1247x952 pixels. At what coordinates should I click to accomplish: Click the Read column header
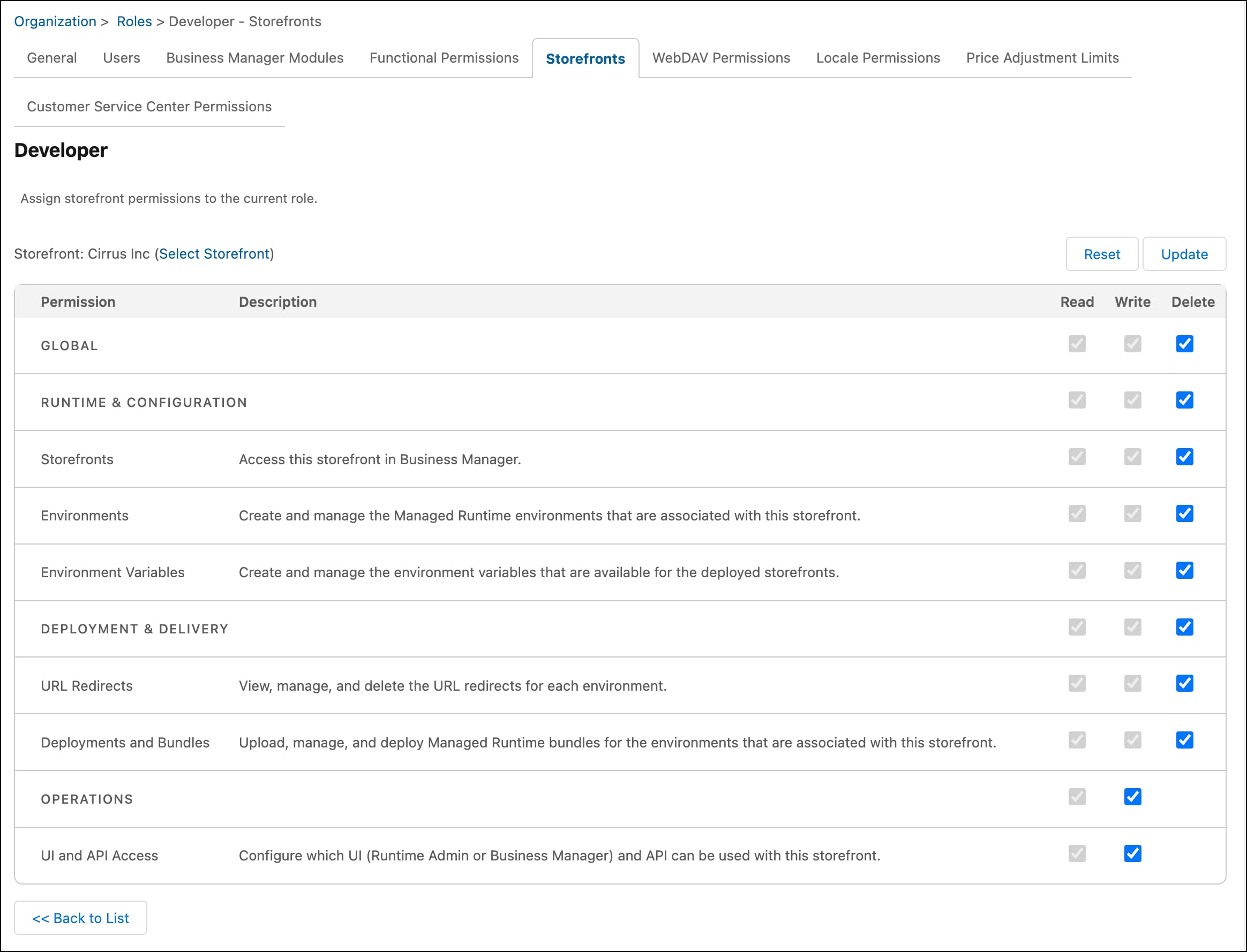pyautogui.click(x=1077, y=302)
